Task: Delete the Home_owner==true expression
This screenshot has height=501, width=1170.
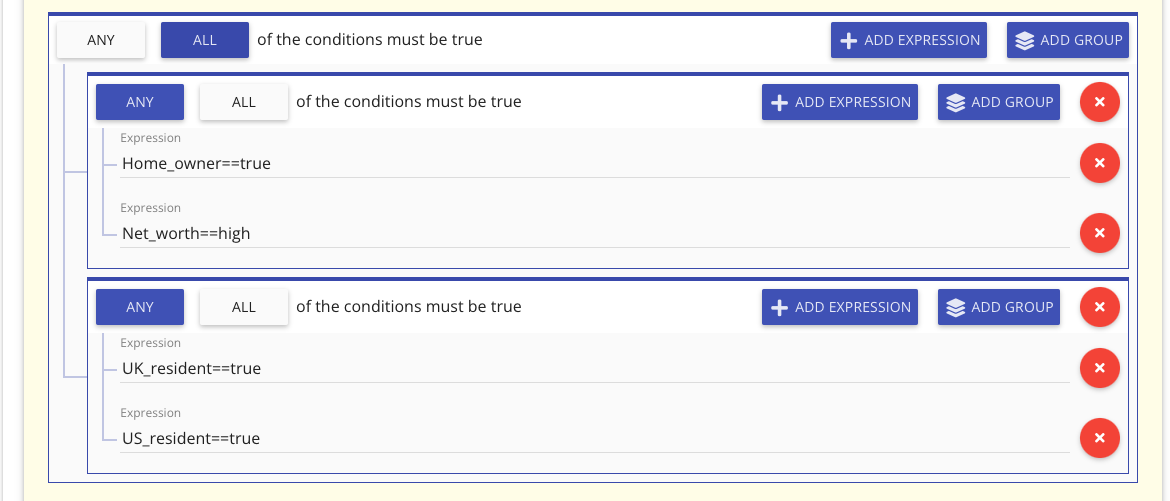Action: pos(1099,163)
